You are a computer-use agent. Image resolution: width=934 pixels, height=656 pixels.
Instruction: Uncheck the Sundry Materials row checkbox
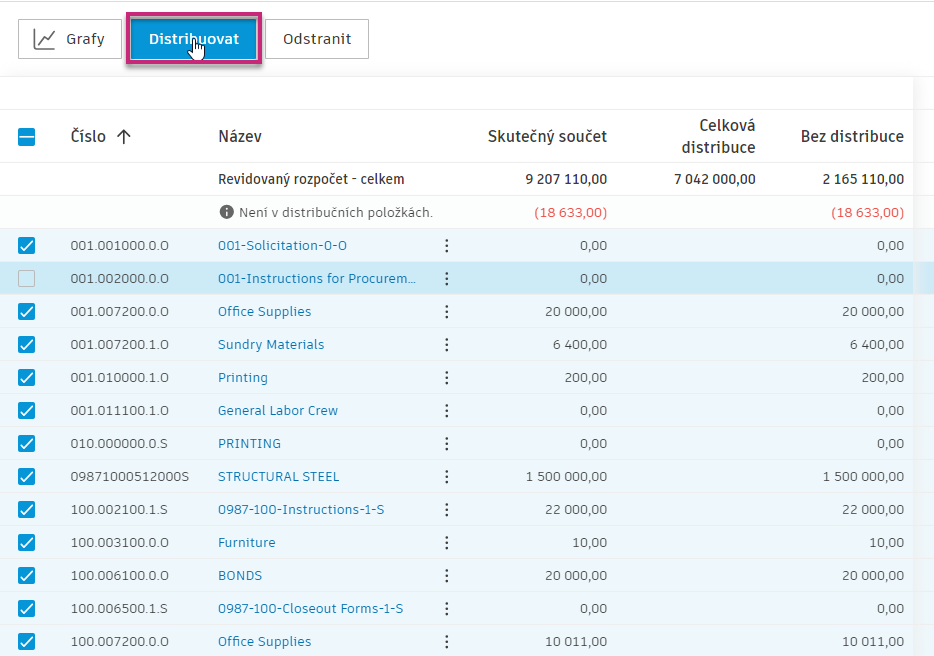tap(26, 344)
